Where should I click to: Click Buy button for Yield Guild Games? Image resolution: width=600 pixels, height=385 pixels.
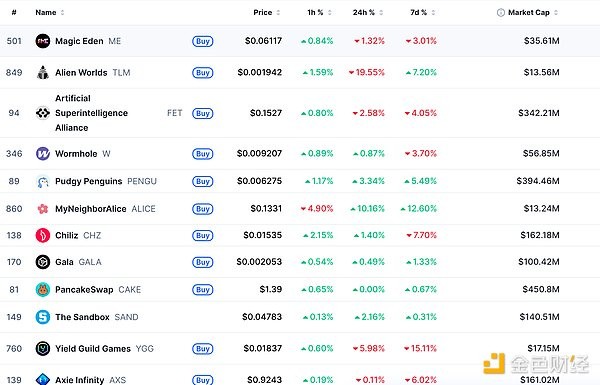pyautogui.click(x=202, y=349)
